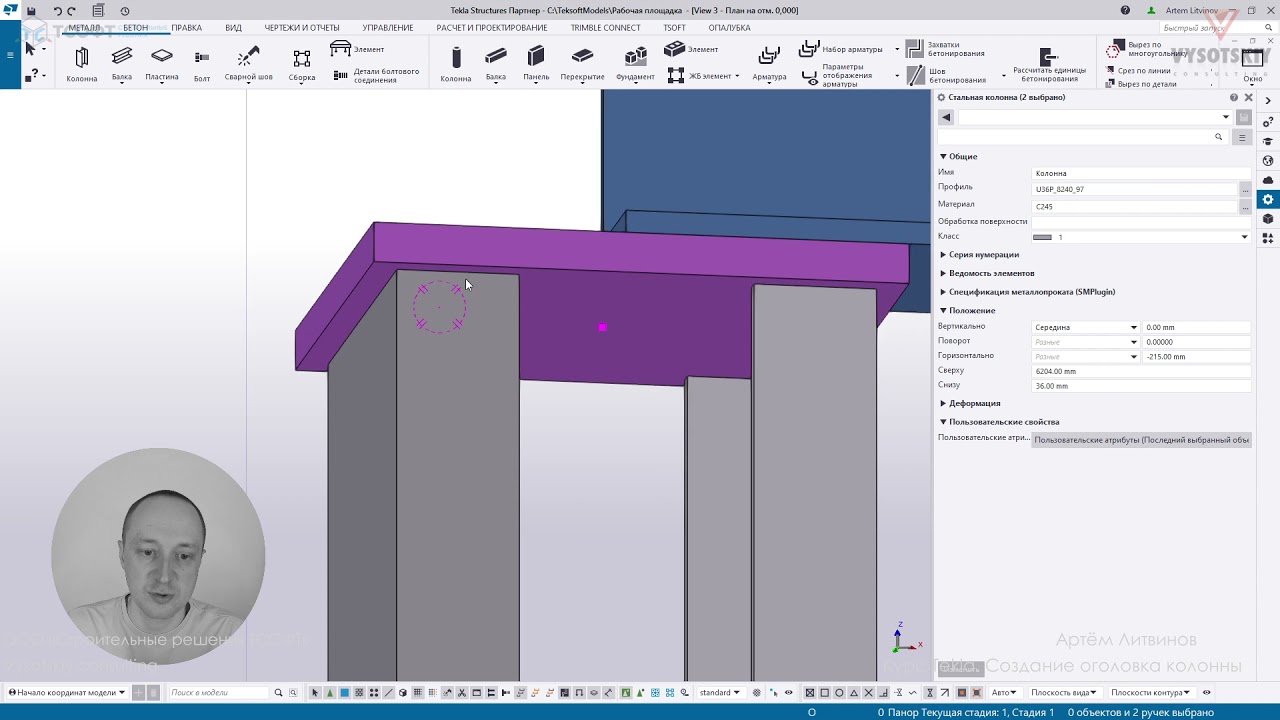The width and height of the screenshot is (1280, 720).
Task: Select the Фундамент footing tool
Action: click(x=635, y=63)
